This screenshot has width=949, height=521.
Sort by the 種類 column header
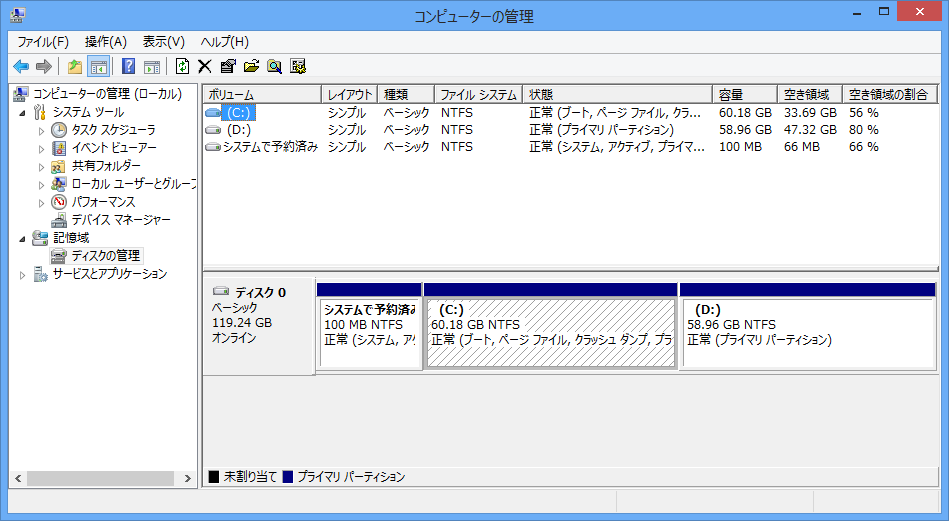406,94
